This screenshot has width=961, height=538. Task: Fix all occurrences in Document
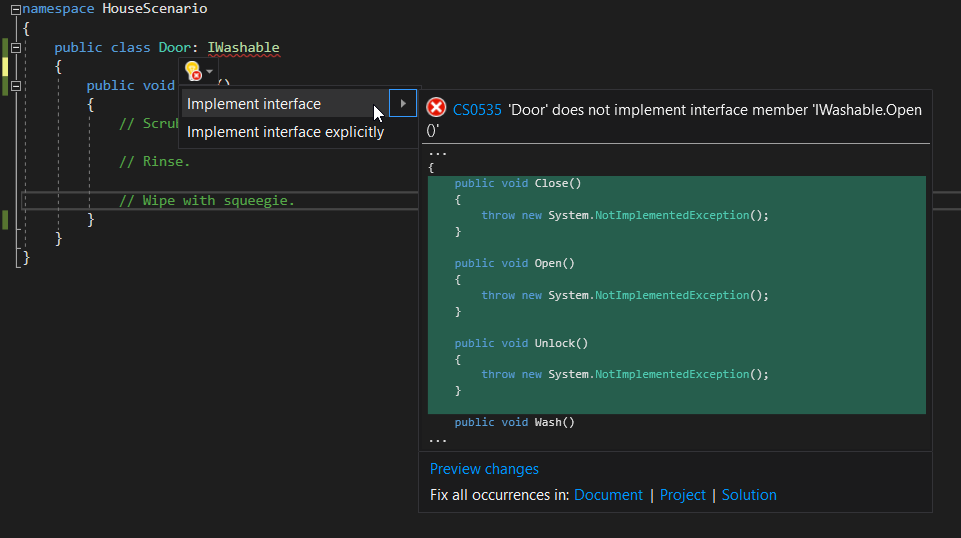coord(608,494)
